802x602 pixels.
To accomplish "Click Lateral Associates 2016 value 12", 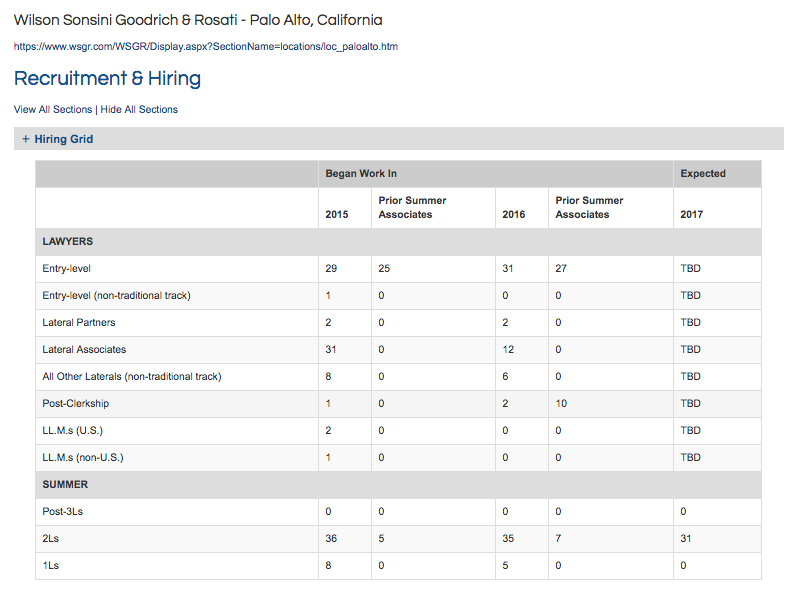I will click(508, 349).
